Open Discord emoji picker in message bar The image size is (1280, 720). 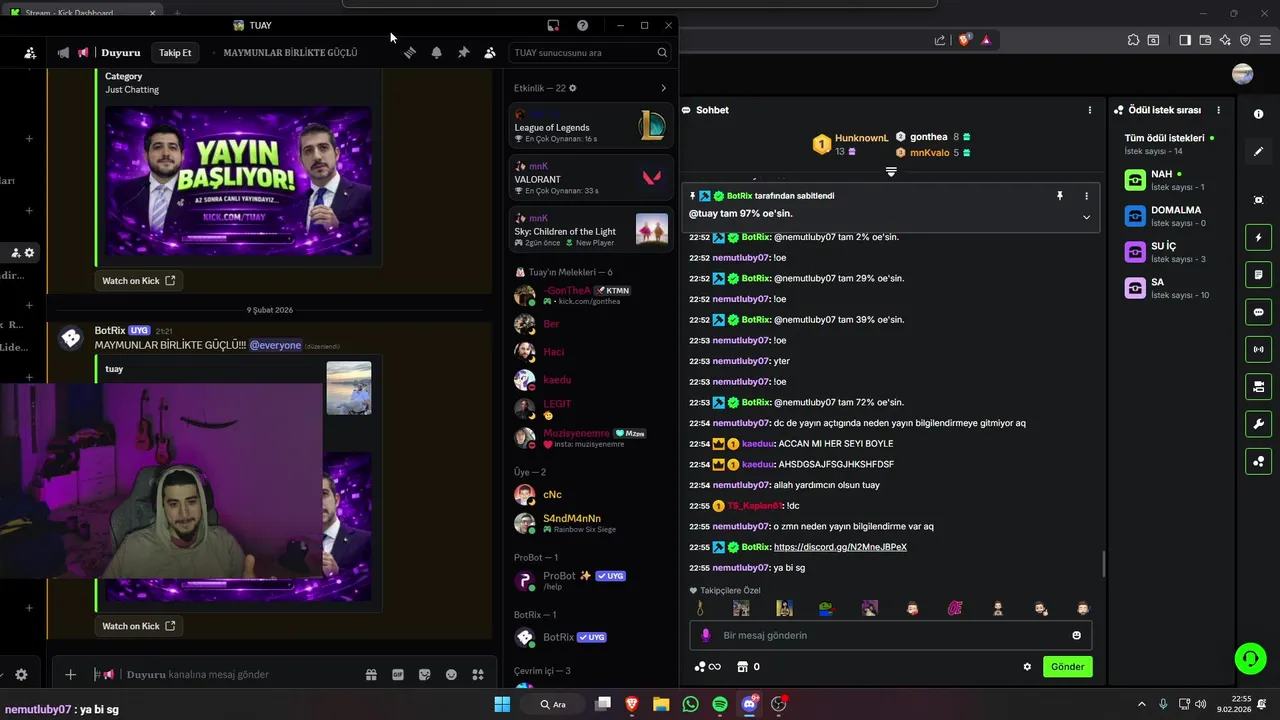click(x=451, y=675)
